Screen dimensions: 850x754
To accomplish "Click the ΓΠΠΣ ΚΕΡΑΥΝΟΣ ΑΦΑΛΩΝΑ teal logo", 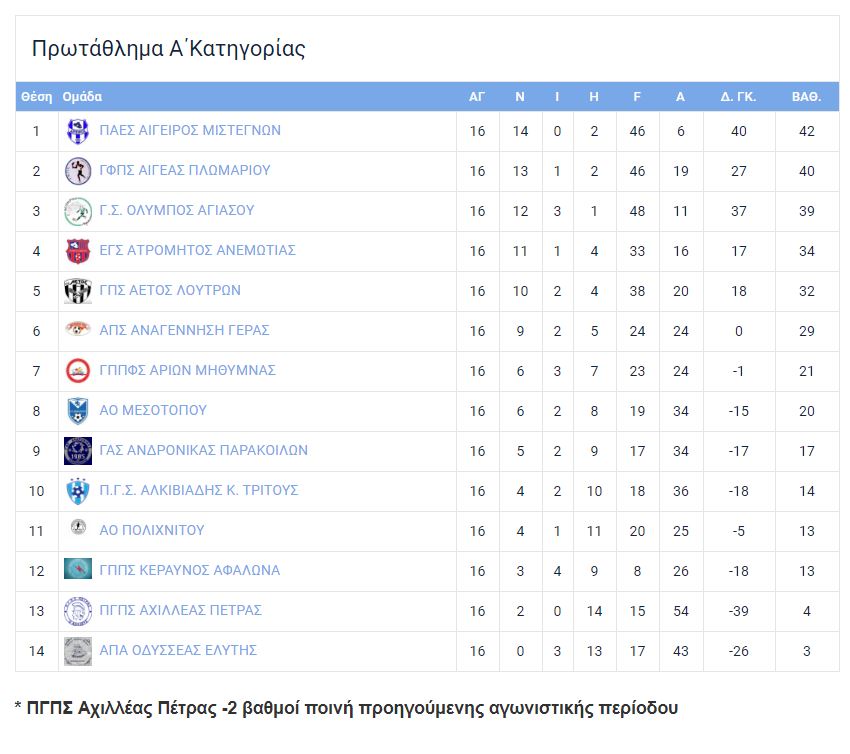I will coord(78,569).
